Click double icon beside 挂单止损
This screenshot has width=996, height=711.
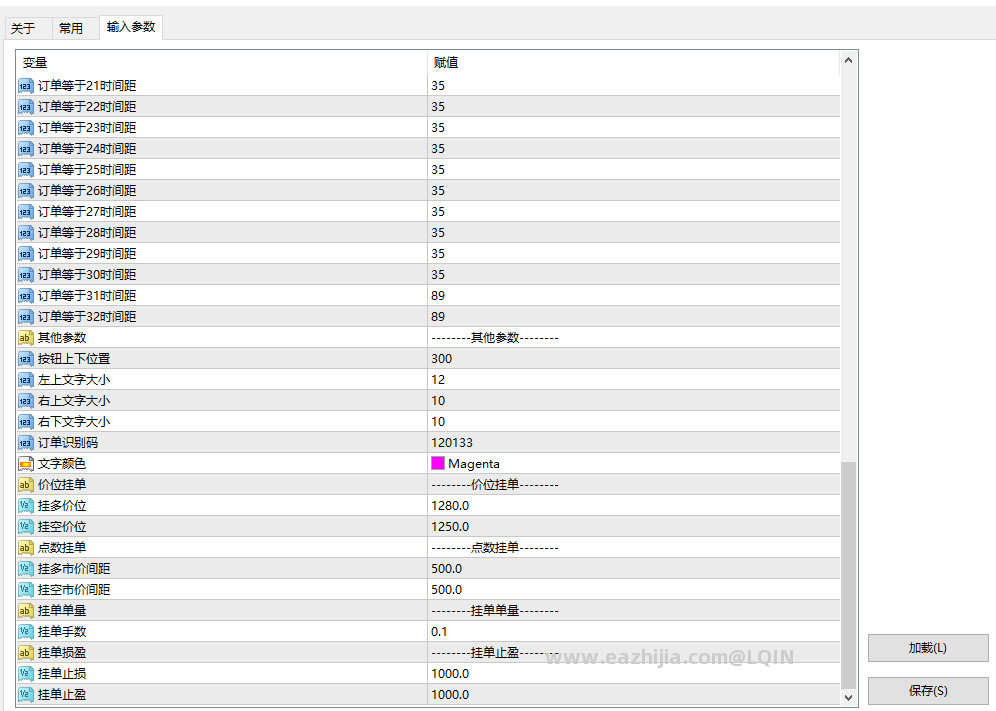[x=25, y=673]
